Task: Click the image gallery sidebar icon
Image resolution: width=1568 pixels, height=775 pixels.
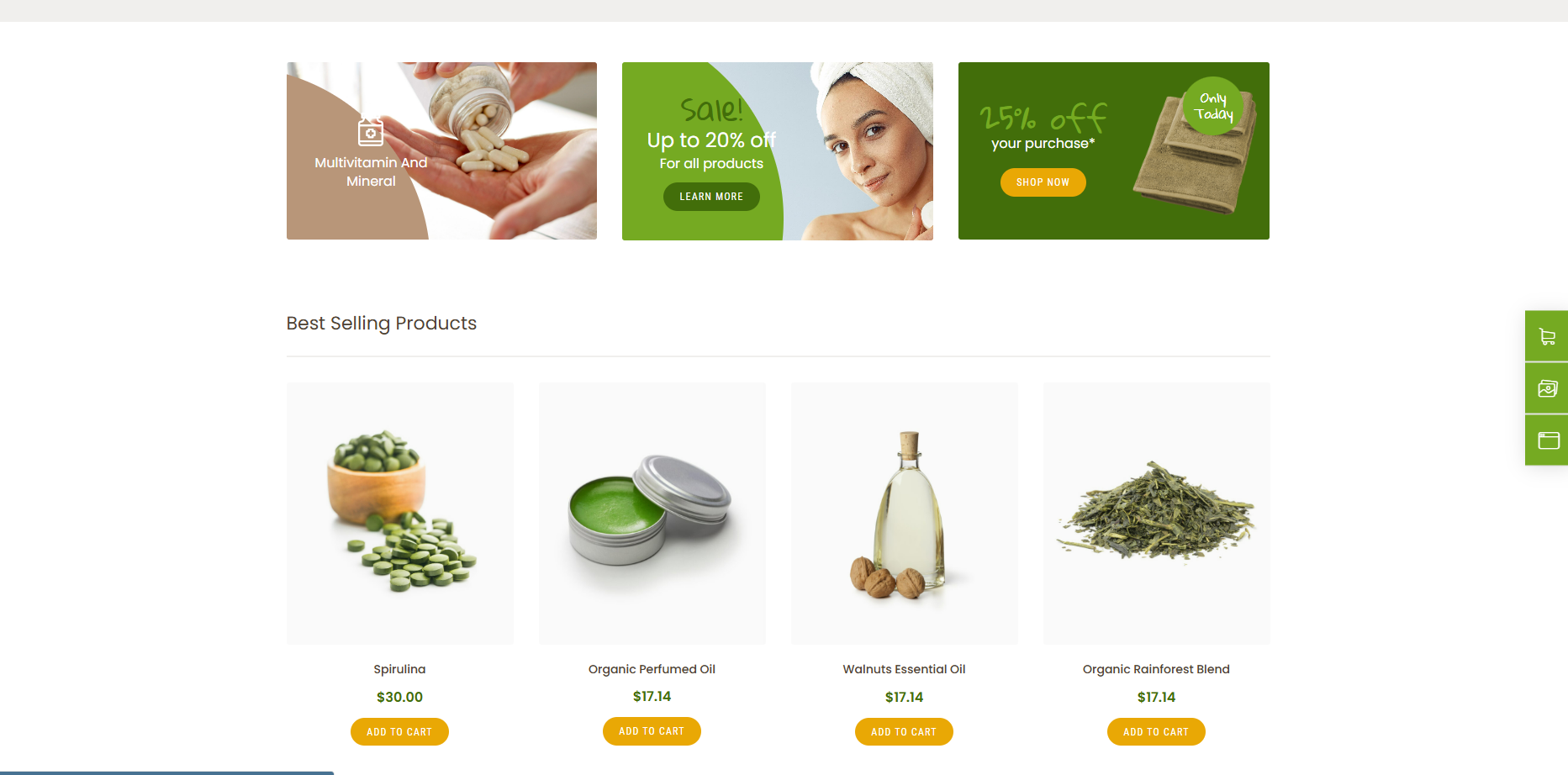Action: (1546, 388)
